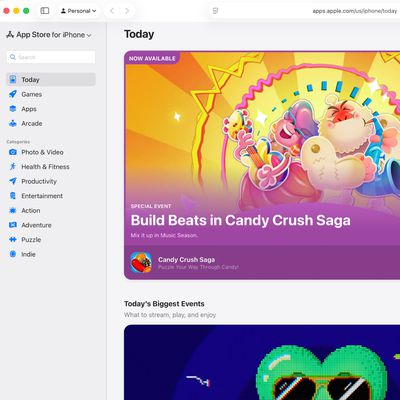Open the Apps section
This screenshot has width=400, height=400.
click(x=51, y=109)
